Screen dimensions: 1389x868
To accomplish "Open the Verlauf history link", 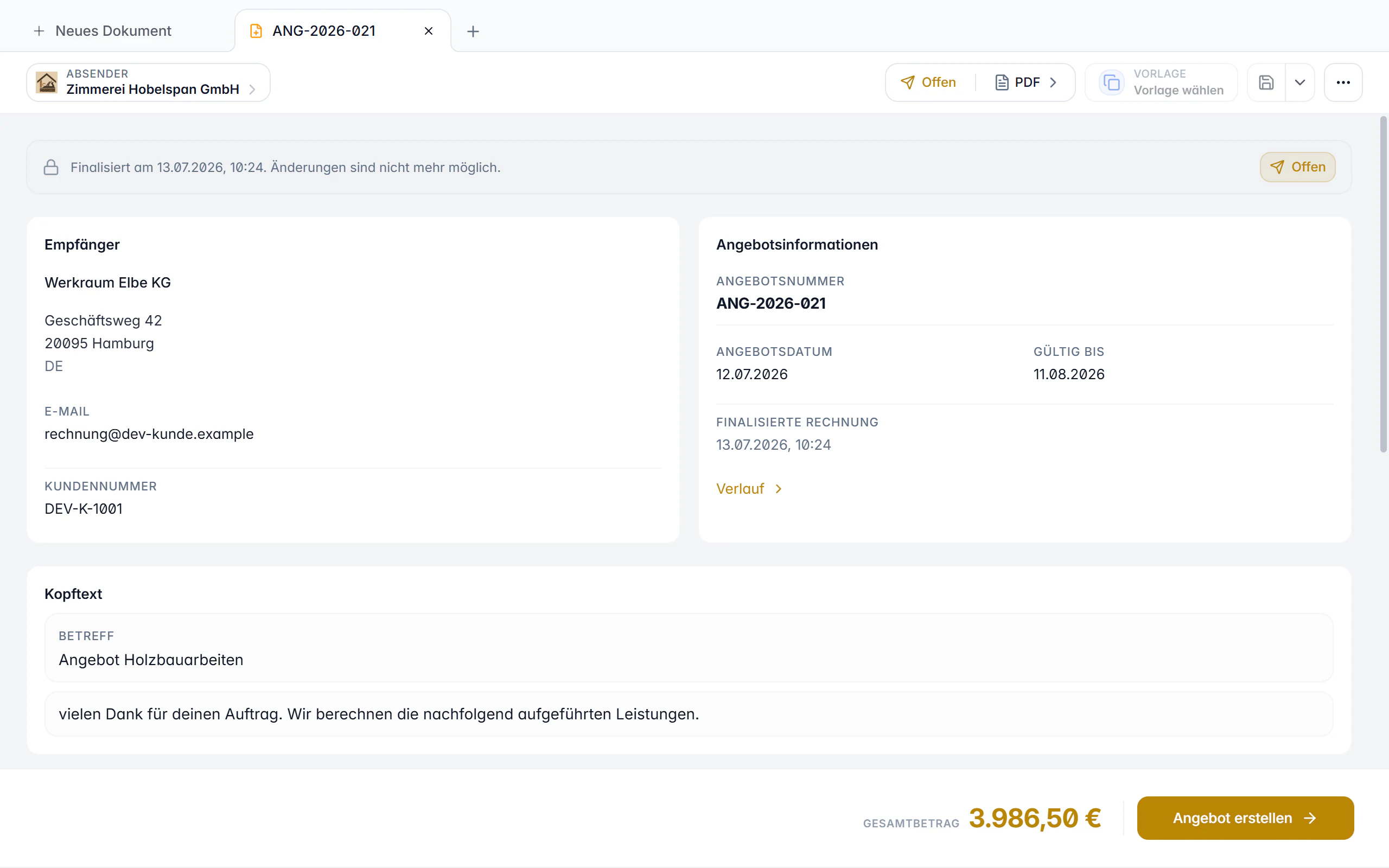I will coord(749,489).
